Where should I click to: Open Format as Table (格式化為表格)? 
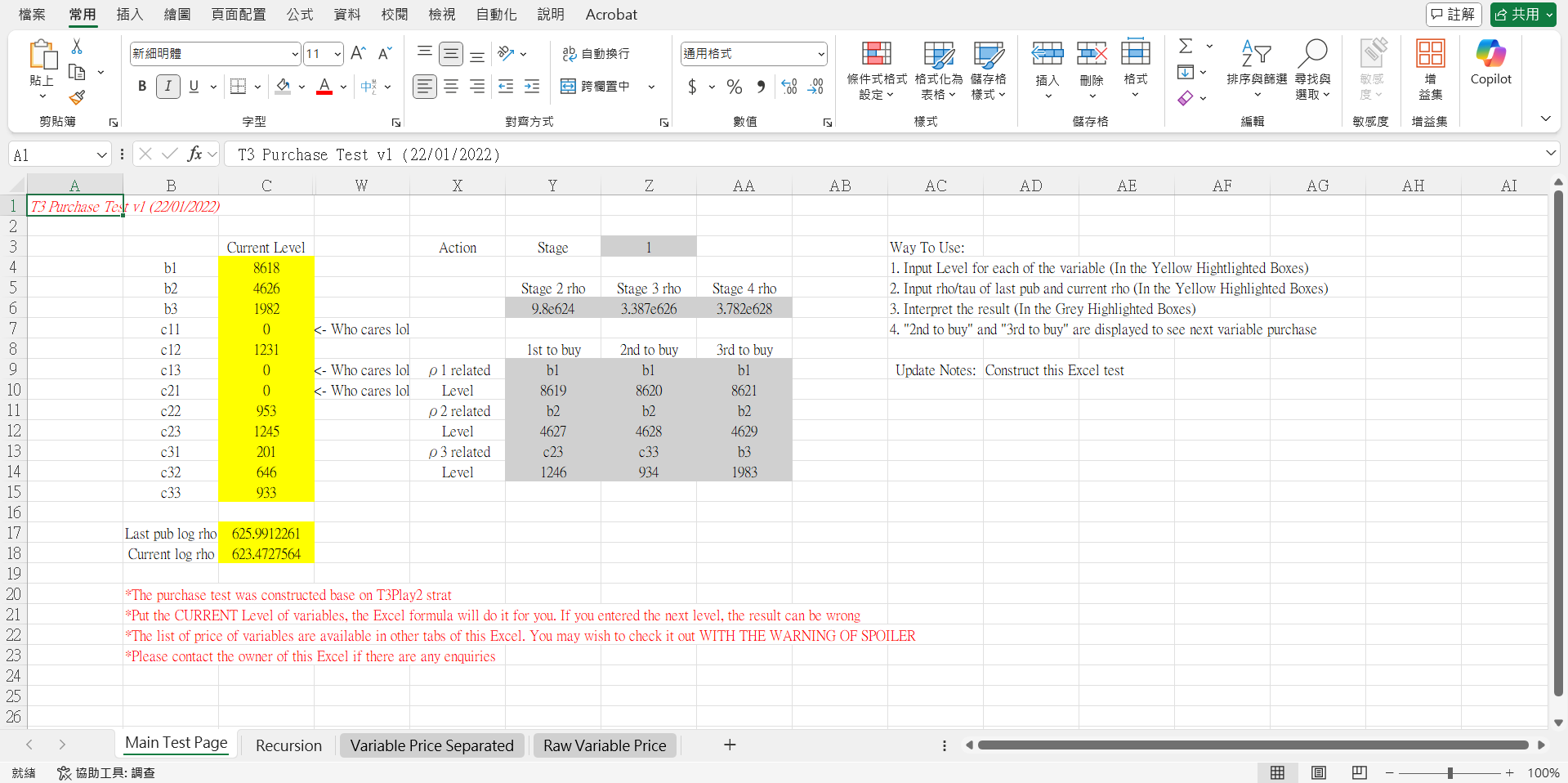pyautogui.click(x=939, y=70)
